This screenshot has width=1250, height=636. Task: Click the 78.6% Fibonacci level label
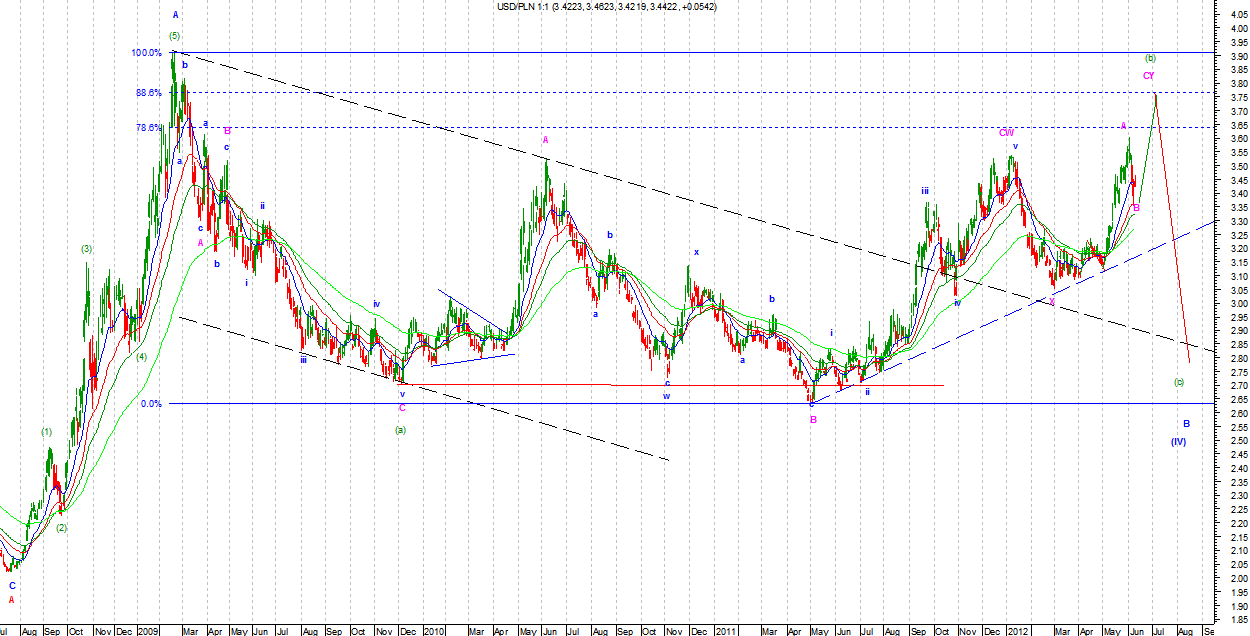coord(148,128)
